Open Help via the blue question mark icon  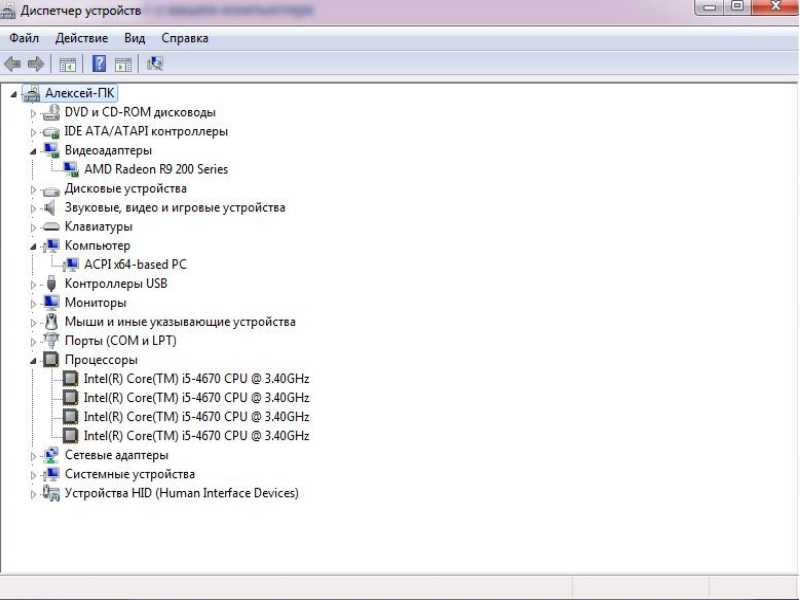pyautogui.click(x=99, y=64)
